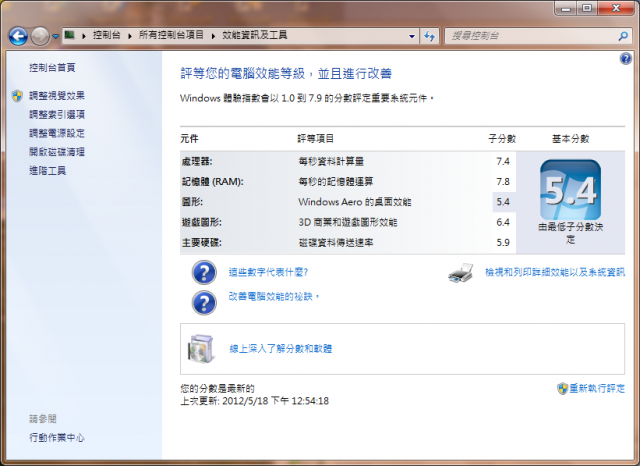
Task: Click the magnifier search icon
Action: tap(623, 36)
